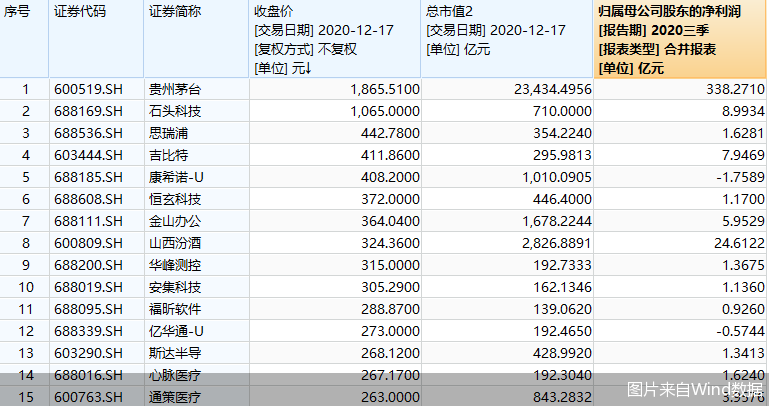
Task: Click net profit 5.9529
Action: pos(743,221)
